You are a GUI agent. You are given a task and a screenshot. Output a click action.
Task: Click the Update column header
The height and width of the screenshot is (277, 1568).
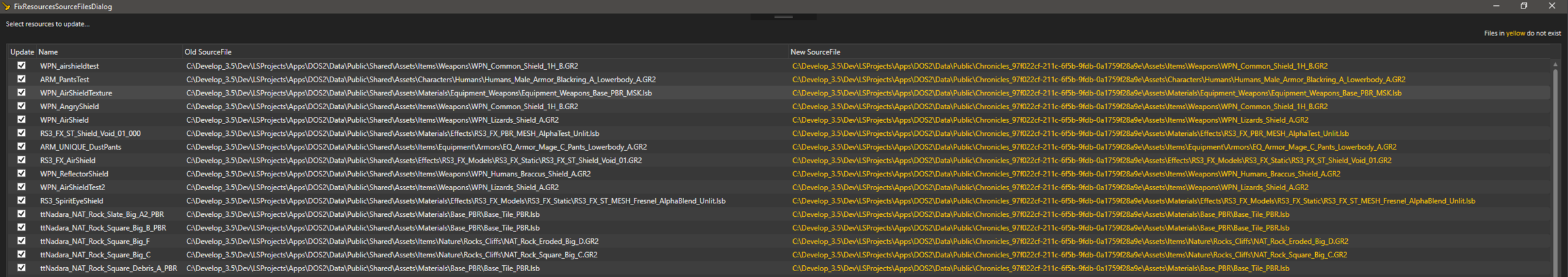coord(22,52)
